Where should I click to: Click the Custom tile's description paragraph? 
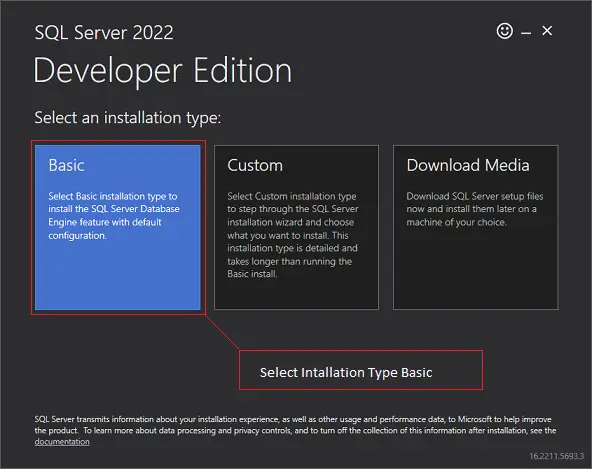click(293, 235)
